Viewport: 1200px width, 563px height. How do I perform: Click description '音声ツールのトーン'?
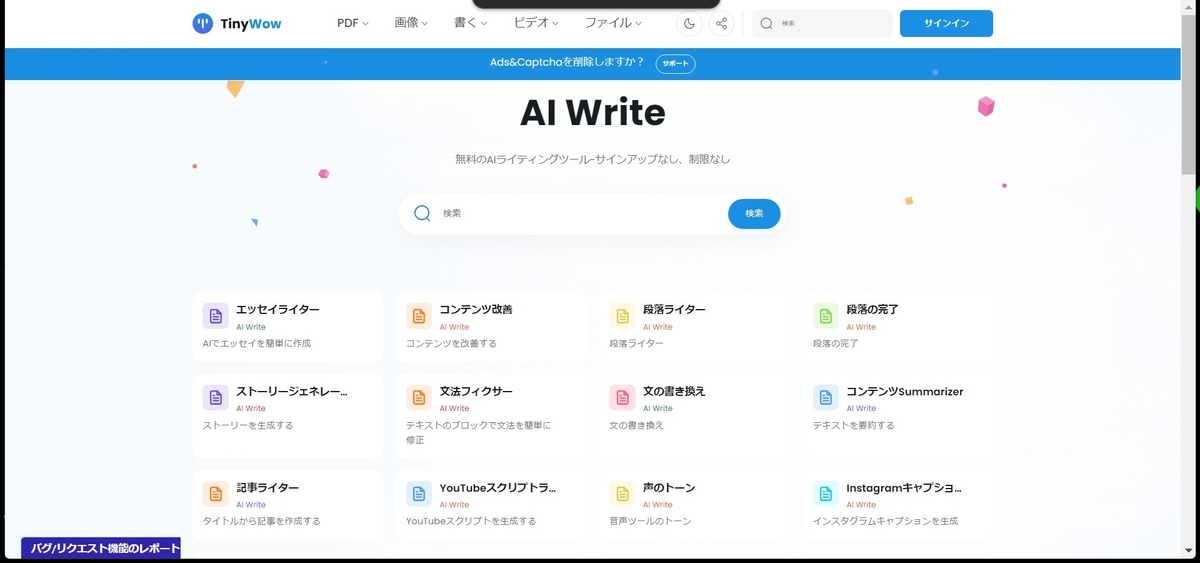[650, 521]
